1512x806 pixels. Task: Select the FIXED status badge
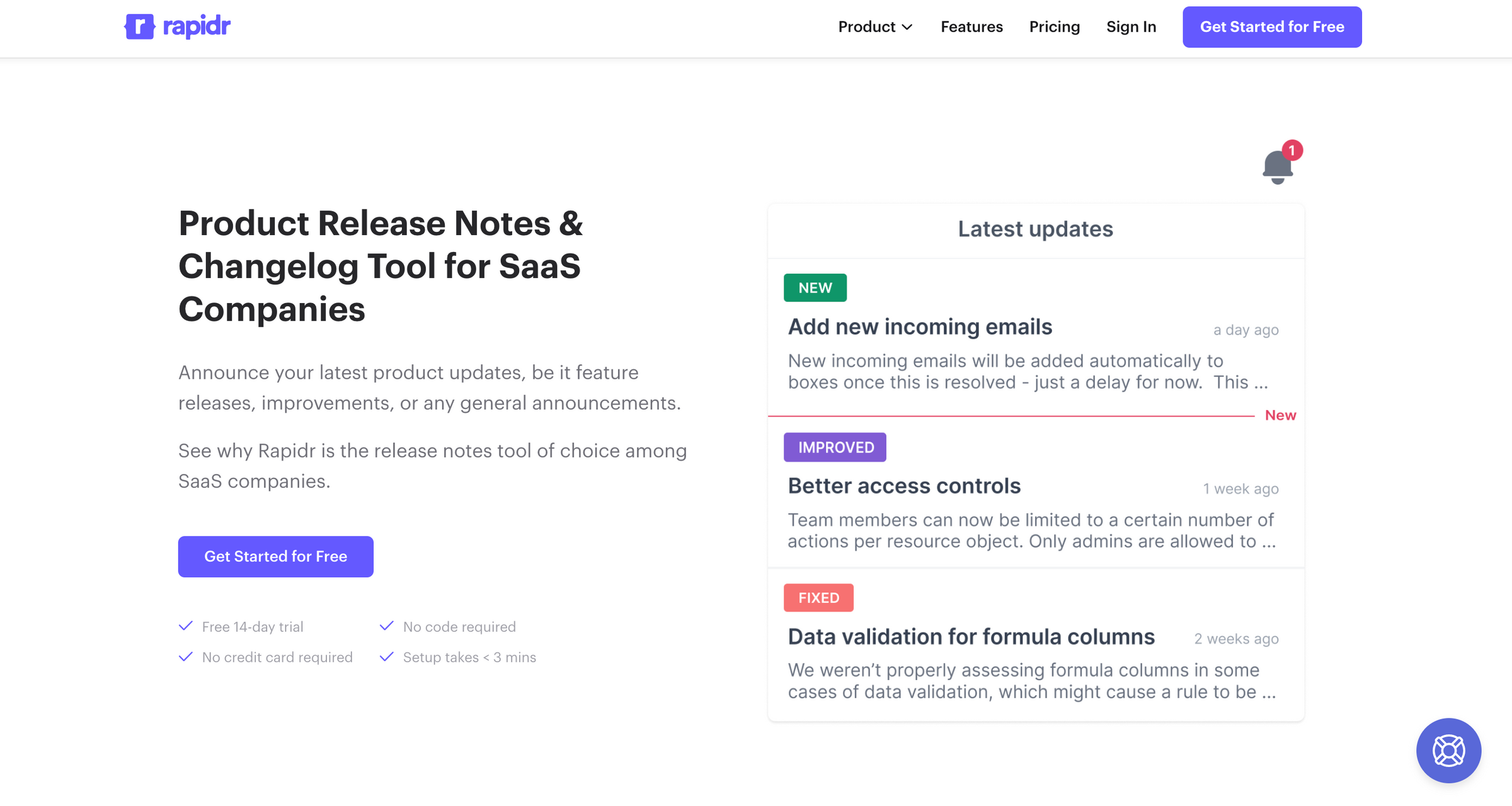pyautogui.click(x=818, y=597)
